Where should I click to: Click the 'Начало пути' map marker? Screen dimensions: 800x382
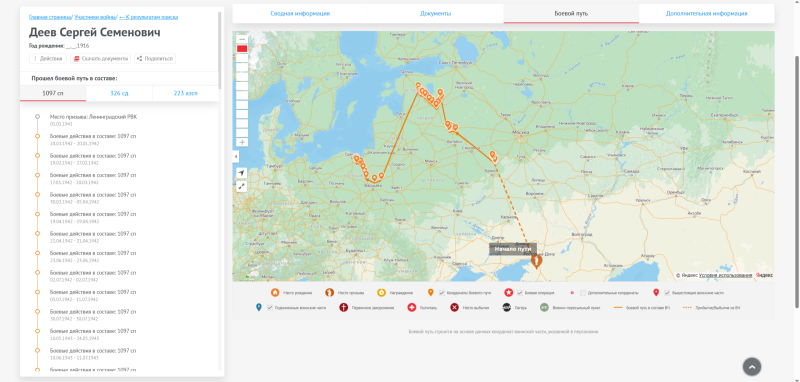pyautogui.click(x=536, y=261)
